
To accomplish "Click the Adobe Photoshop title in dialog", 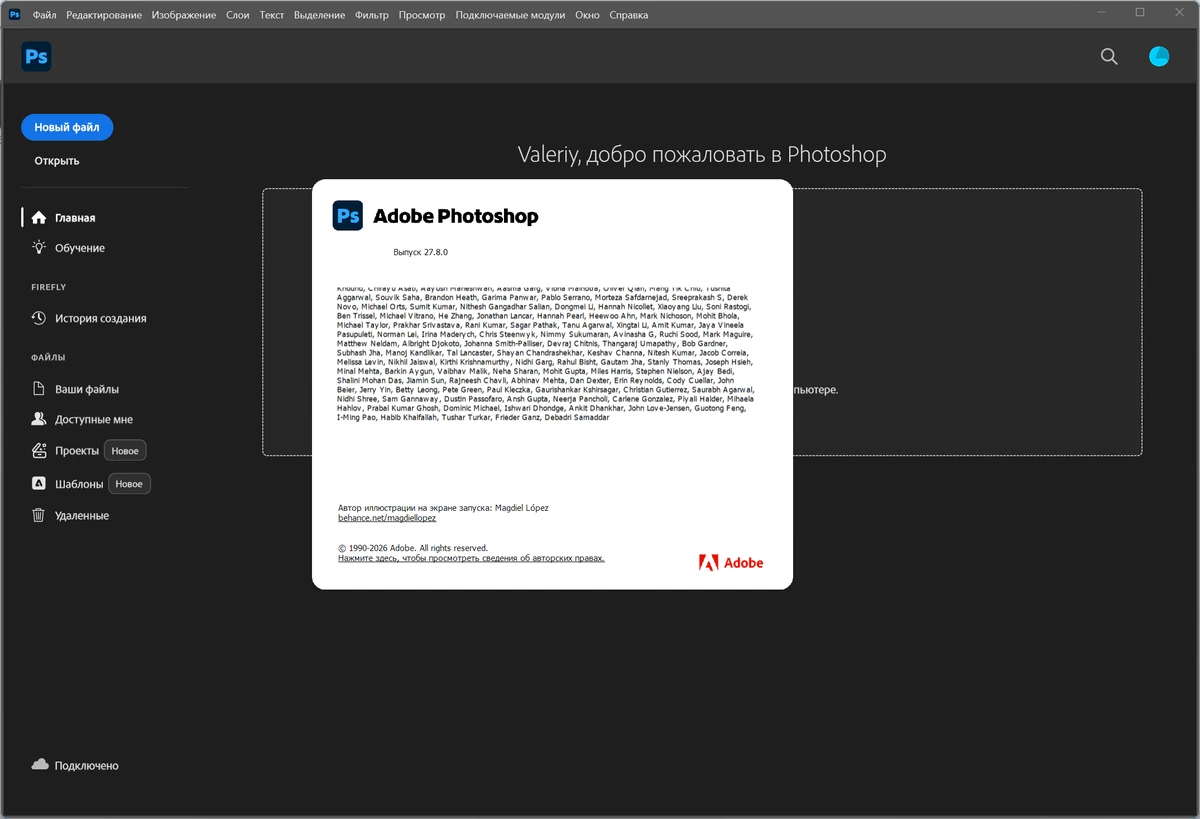I will point(456,216).
